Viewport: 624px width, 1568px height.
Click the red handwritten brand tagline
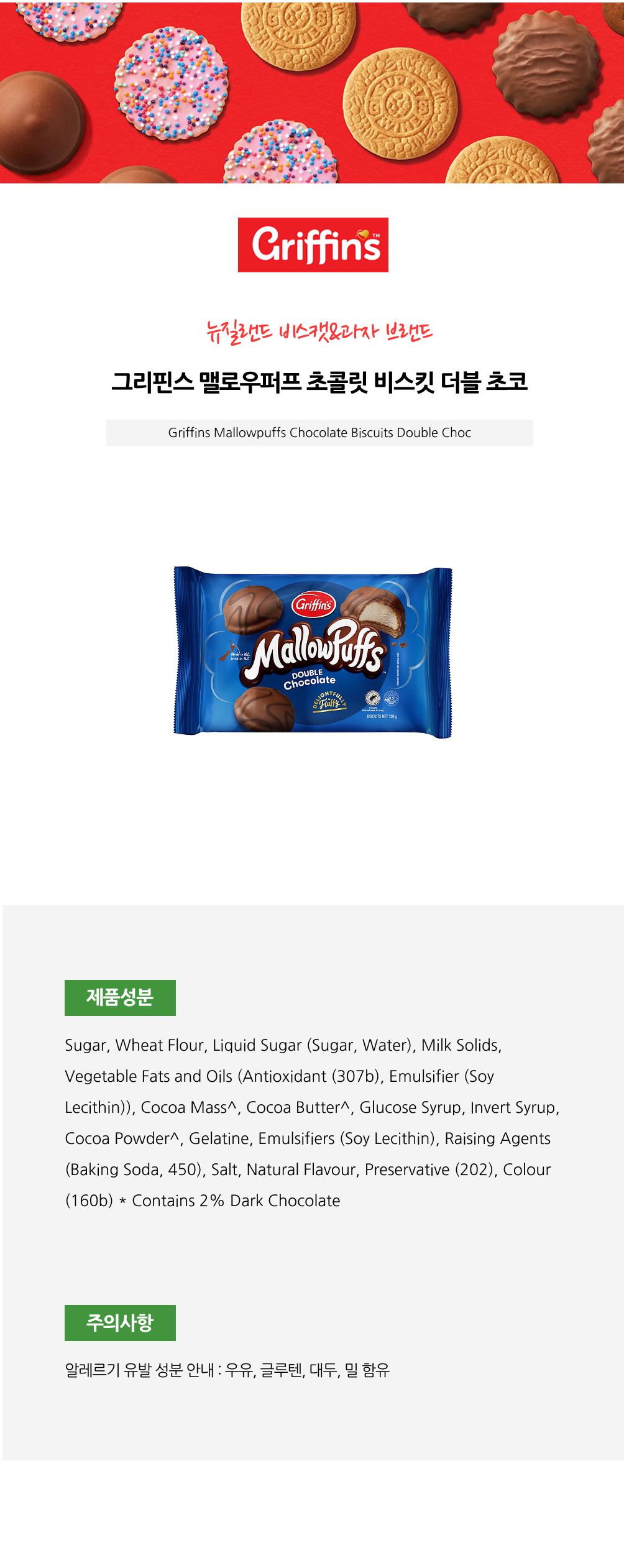click(x=319, y=332)
